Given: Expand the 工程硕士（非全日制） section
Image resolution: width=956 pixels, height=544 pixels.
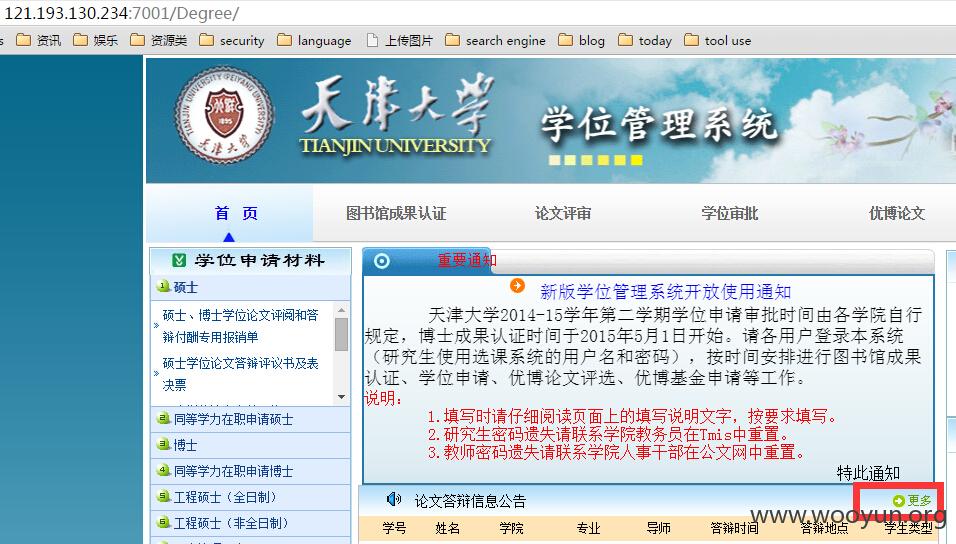Looking at the screenshot, I should (251, 523).
